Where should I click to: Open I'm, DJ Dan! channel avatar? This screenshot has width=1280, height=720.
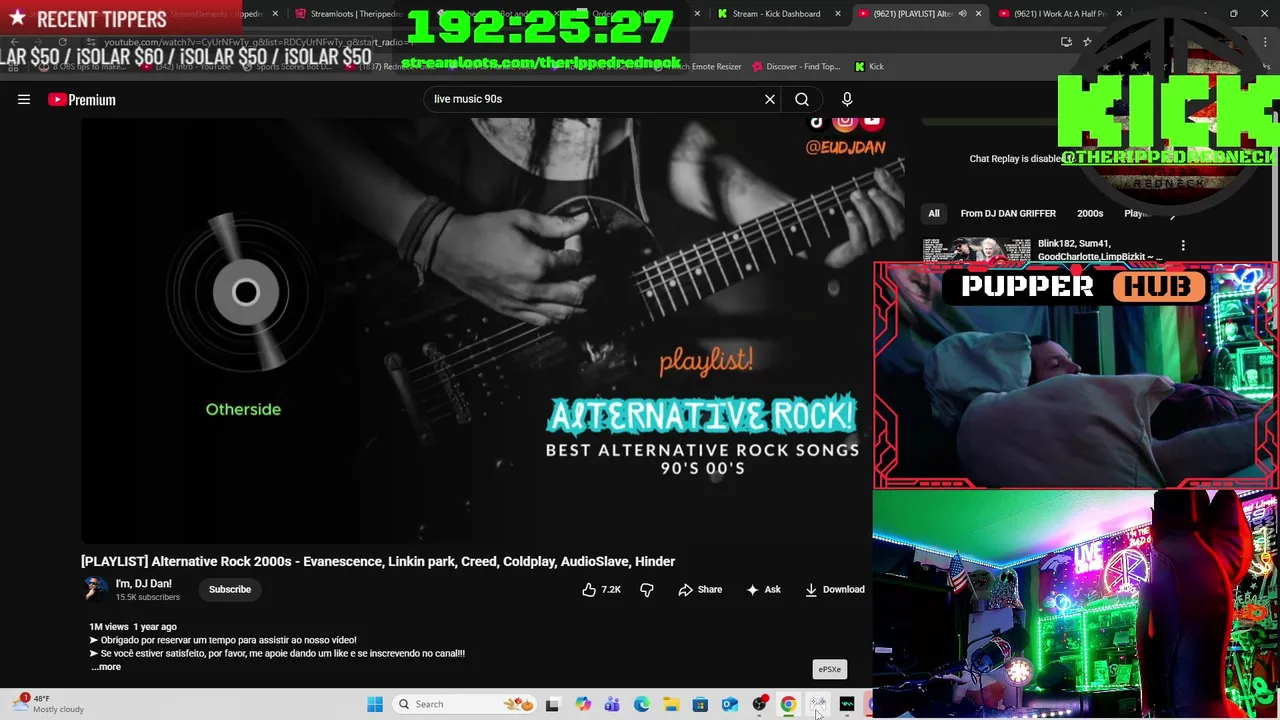pyautogui.click(x=95, y=589)
